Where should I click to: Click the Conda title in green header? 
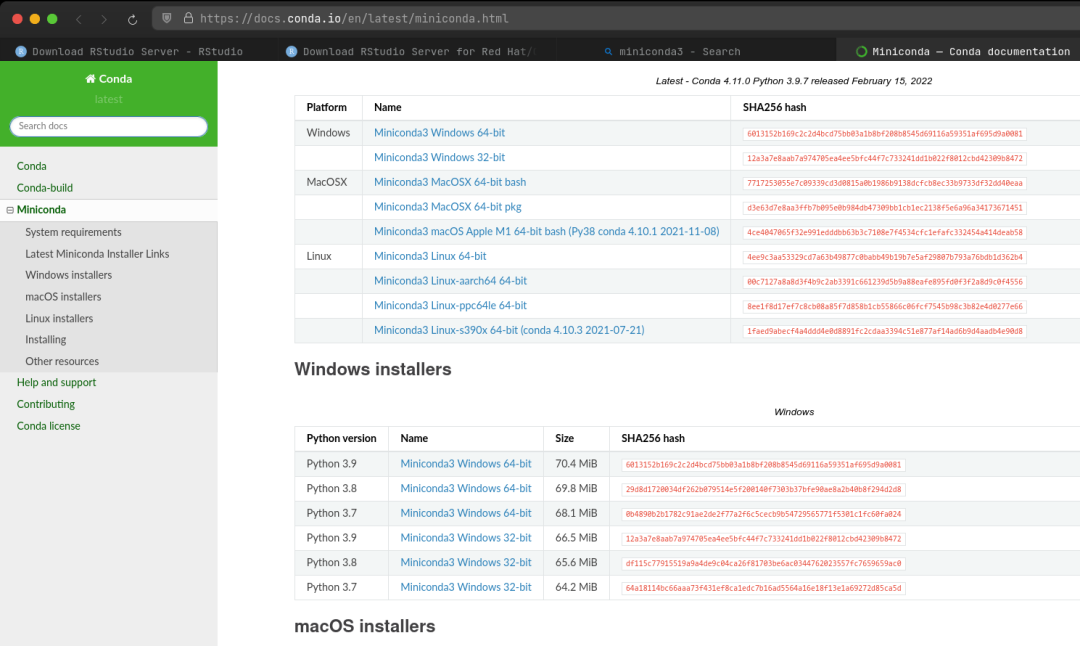[x=109, y=79]
